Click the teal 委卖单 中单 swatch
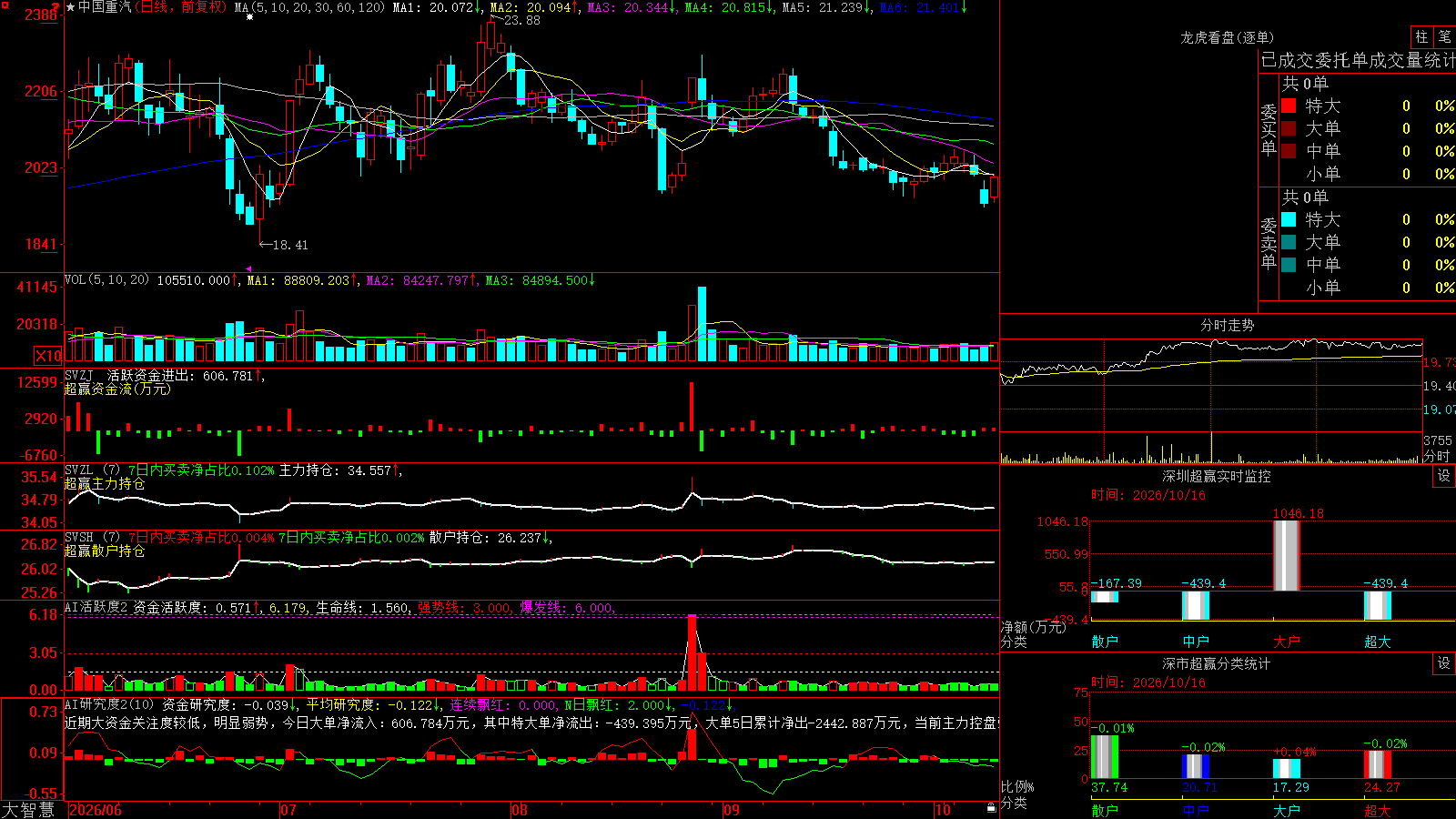Screen dimensions: 1456x819 coord(1289,265)
